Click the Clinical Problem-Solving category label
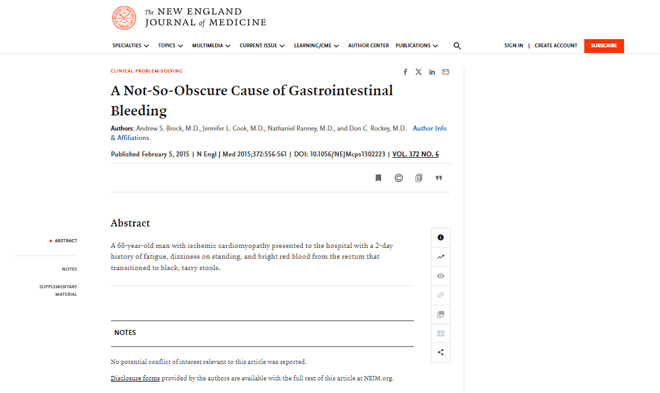Viewport: 660px width, 393px height. tap(146, 71)
